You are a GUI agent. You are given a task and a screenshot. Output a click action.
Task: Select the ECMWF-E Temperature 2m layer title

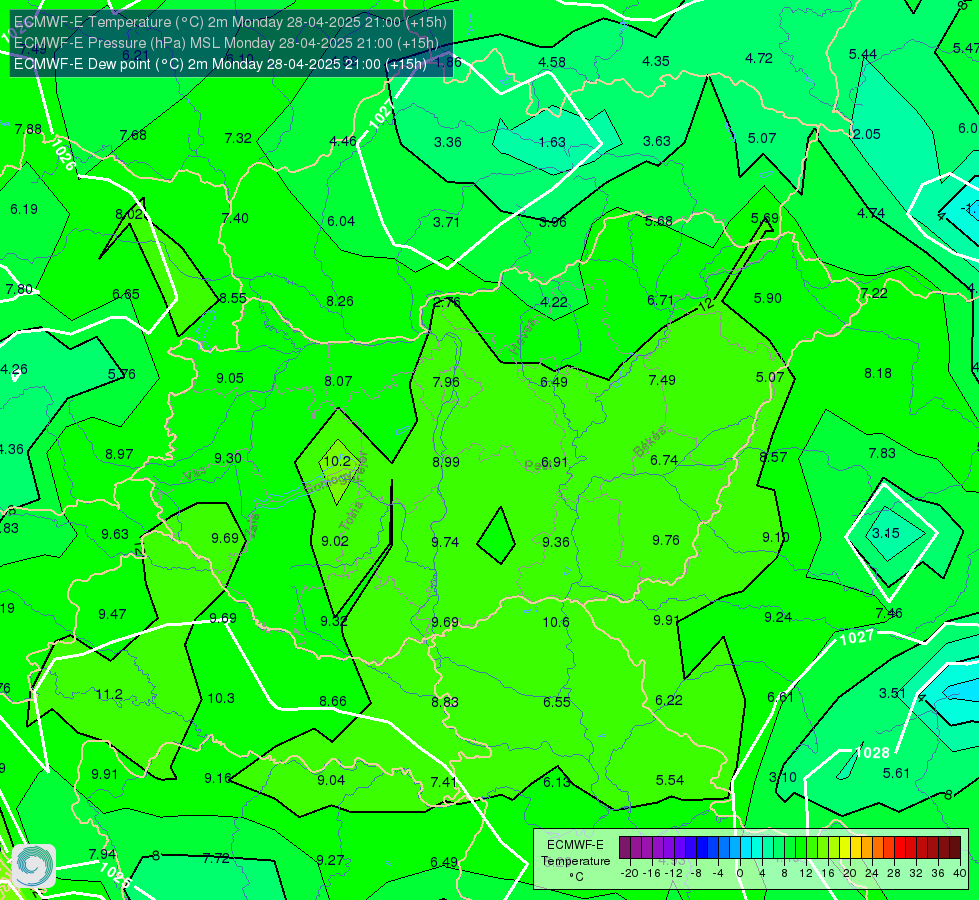230,22
